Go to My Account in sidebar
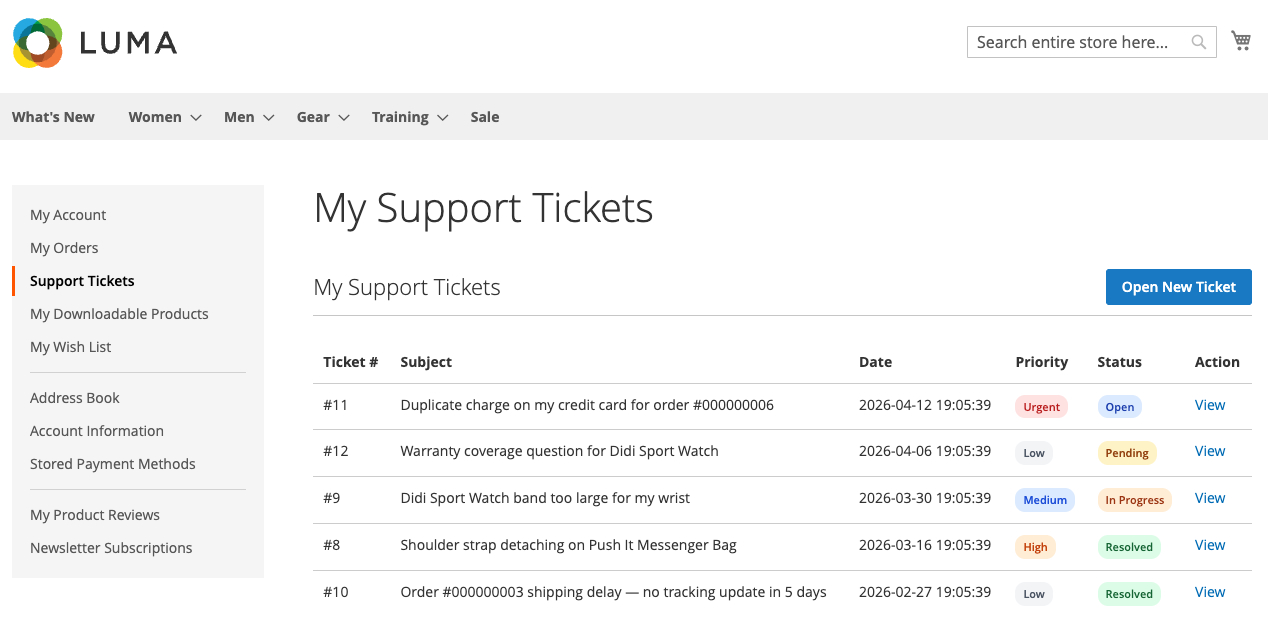 click(x=68, y=215)
